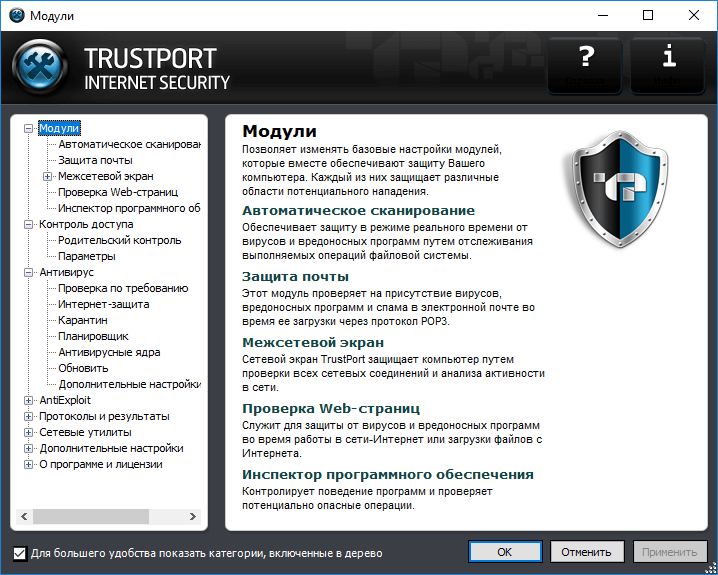The height and width of the screenshot is (575, 718).
Task: Follow the Проверка Web-страниц heading link
Action: tap(331, 408)
